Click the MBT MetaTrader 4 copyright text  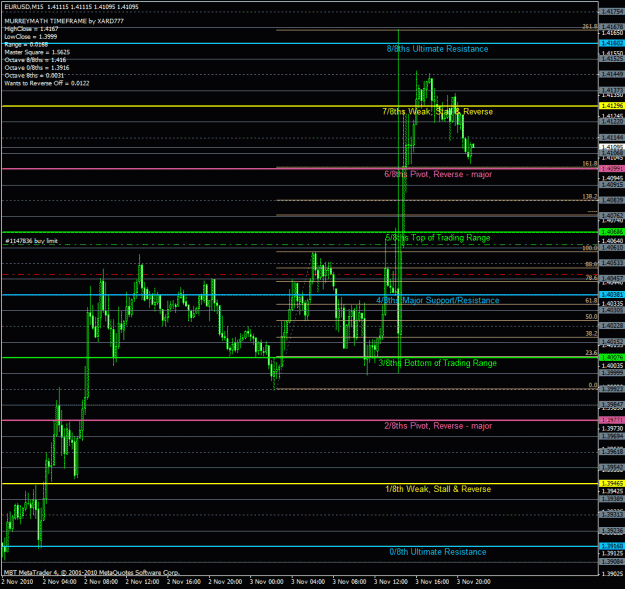[x=92, y=573]
